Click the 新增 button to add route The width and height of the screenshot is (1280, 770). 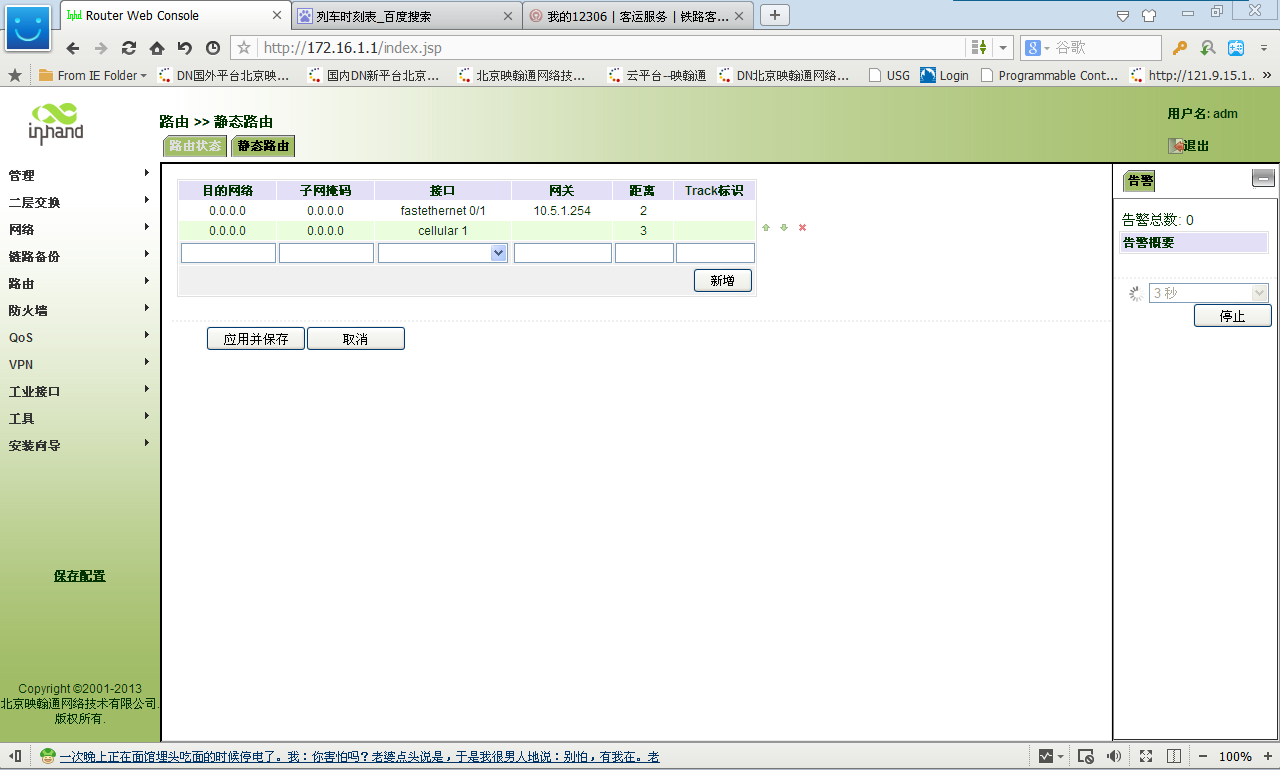tap(722, 281)
